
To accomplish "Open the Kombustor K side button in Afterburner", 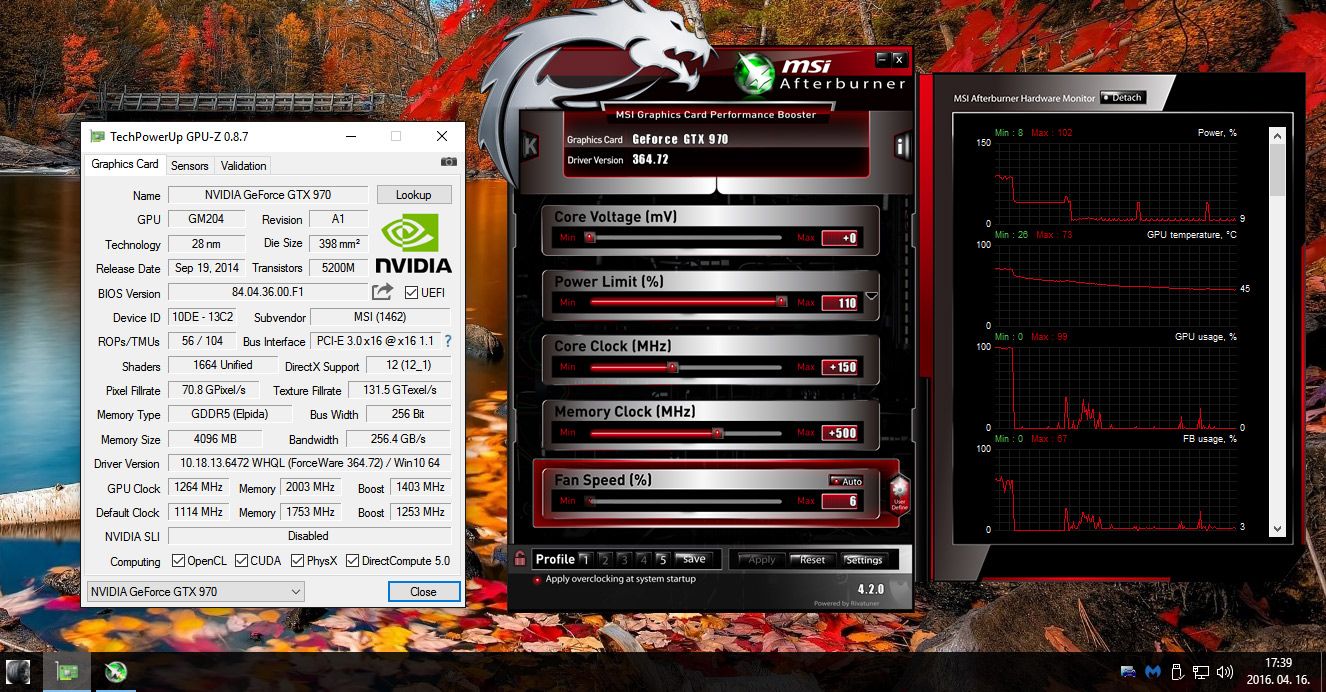I will tap(530, 147).
